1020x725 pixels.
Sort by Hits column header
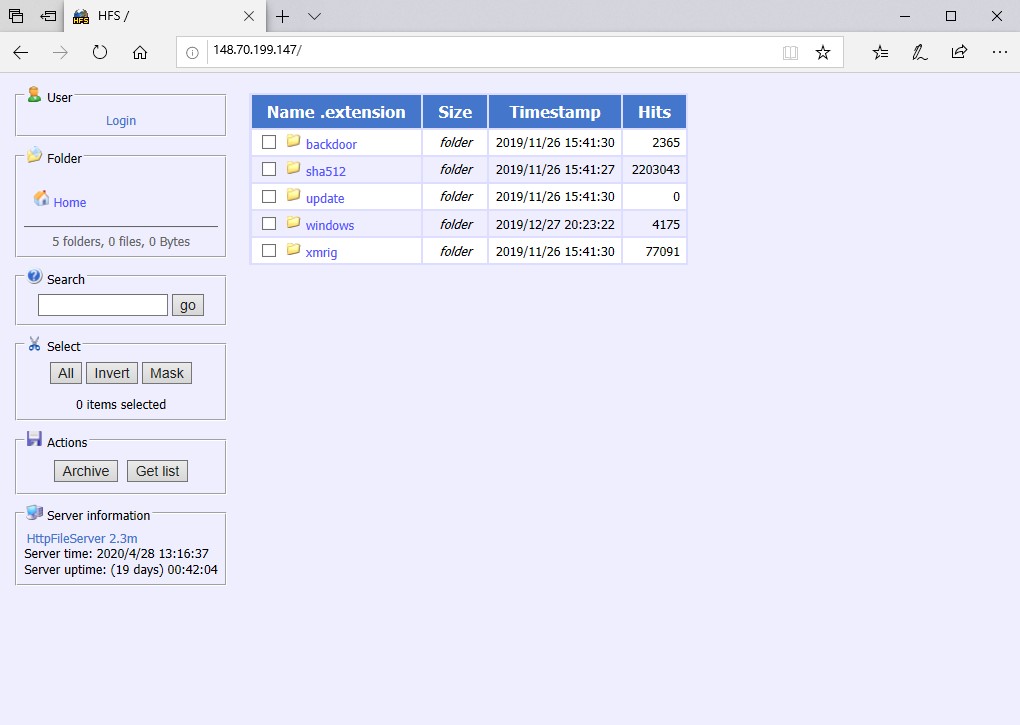pyautogui.click(x=654, y=112)
